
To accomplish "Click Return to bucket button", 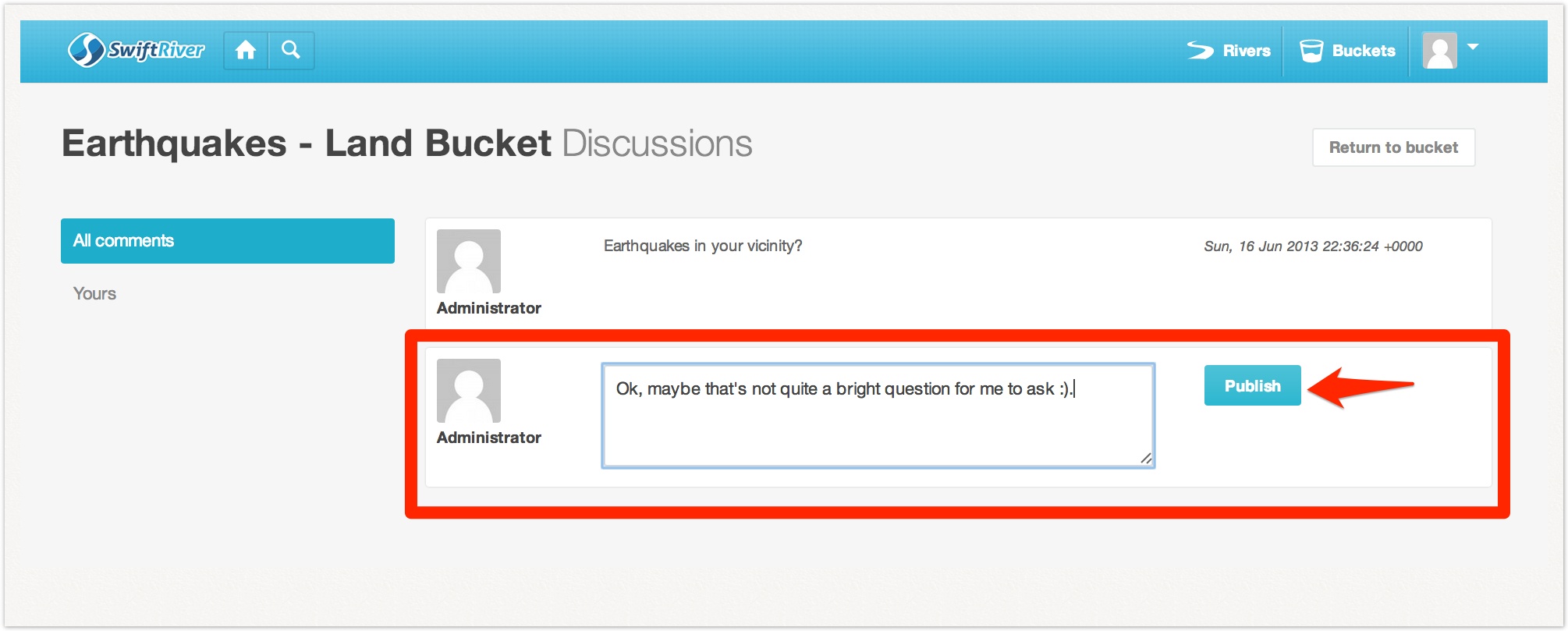I will pos(1393,147).
